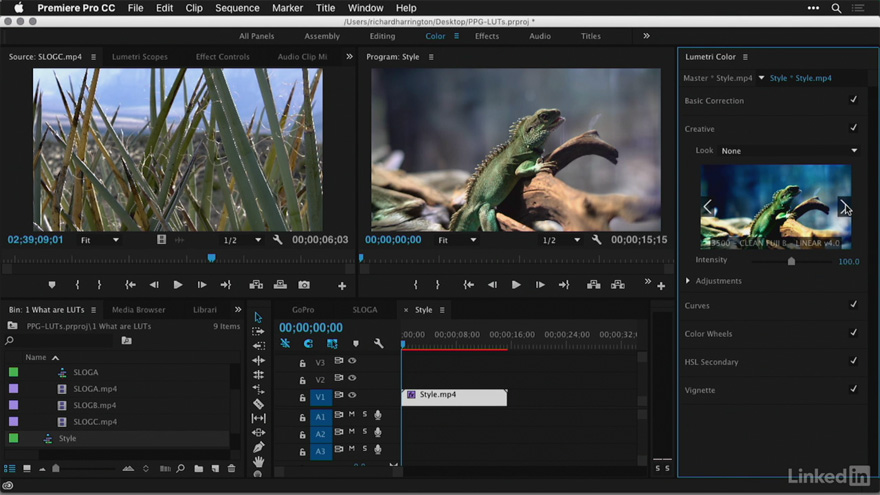Image resolution: width=880 pixels, height=495 pixels.
Task: Open timeline display settings wrench
Action: (x=379, y=343)
